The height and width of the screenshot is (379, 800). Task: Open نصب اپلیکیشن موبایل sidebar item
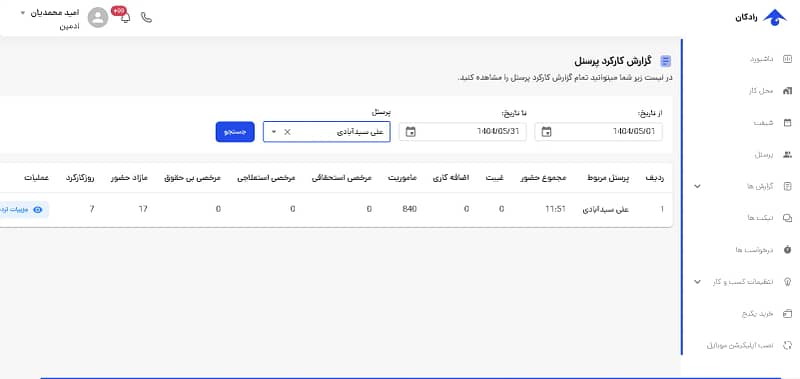[749, 345]
